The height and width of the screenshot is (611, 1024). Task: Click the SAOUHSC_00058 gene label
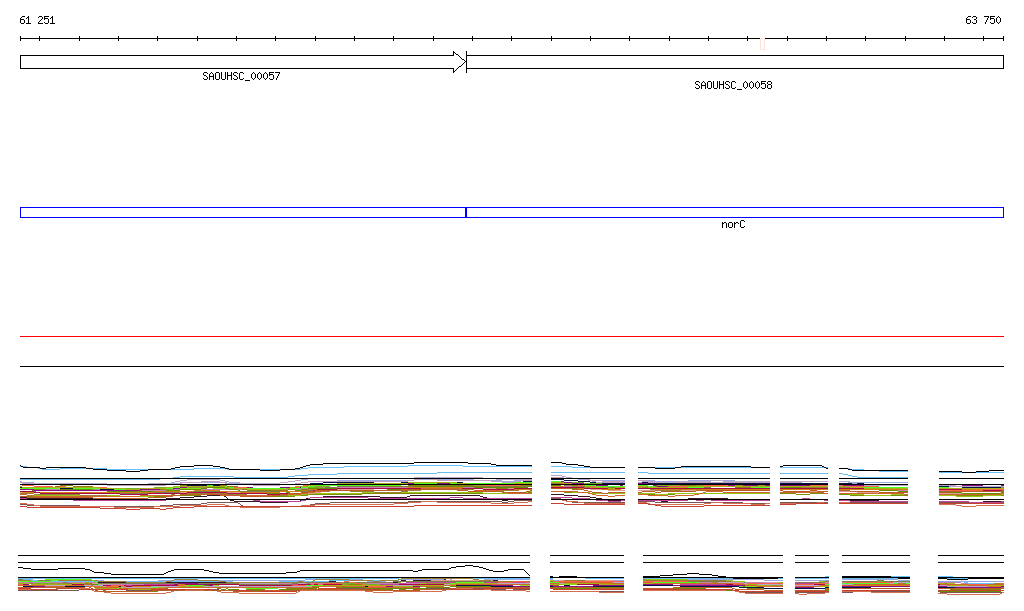[733, 85]
